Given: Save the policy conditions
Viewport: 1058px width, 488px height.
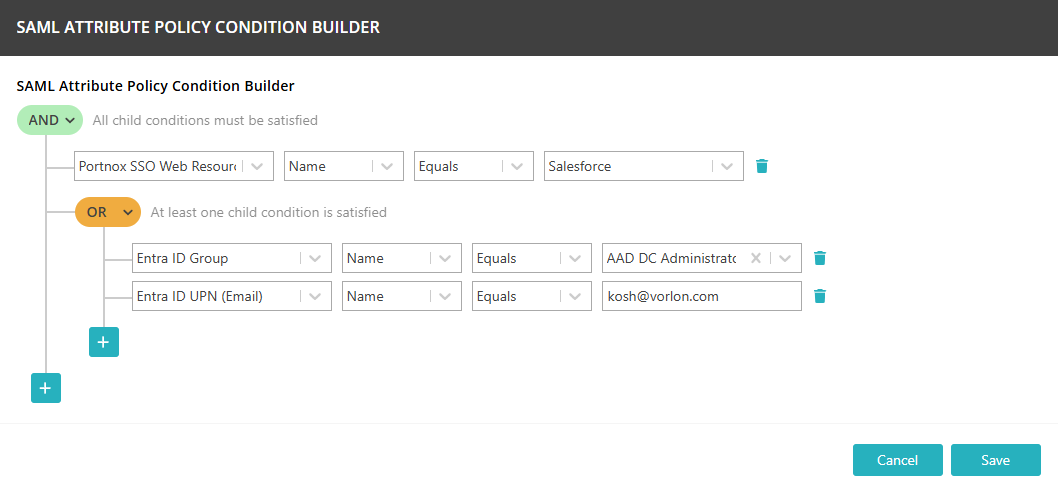Looking at the screenshot, I should pyautogui.click(x=995, y=460).
